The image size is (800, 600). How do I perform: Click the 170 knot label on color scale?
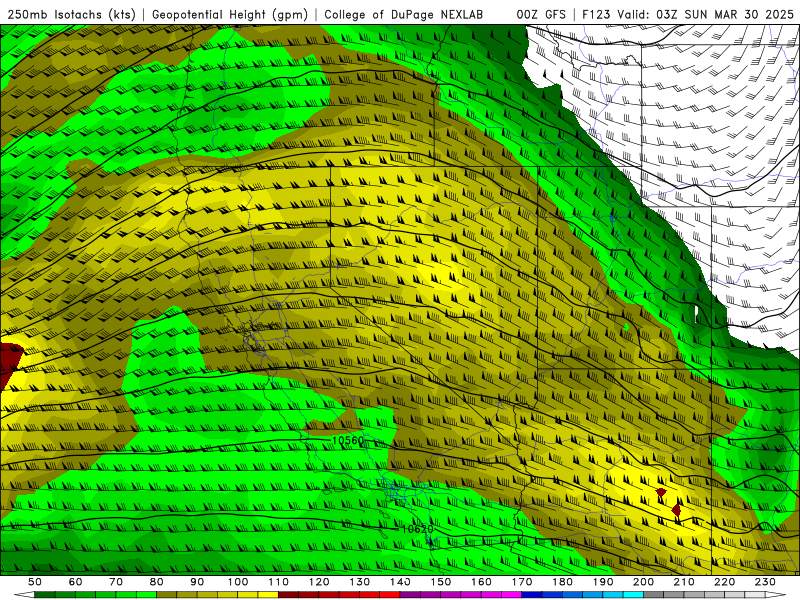[x=522, y=582]
